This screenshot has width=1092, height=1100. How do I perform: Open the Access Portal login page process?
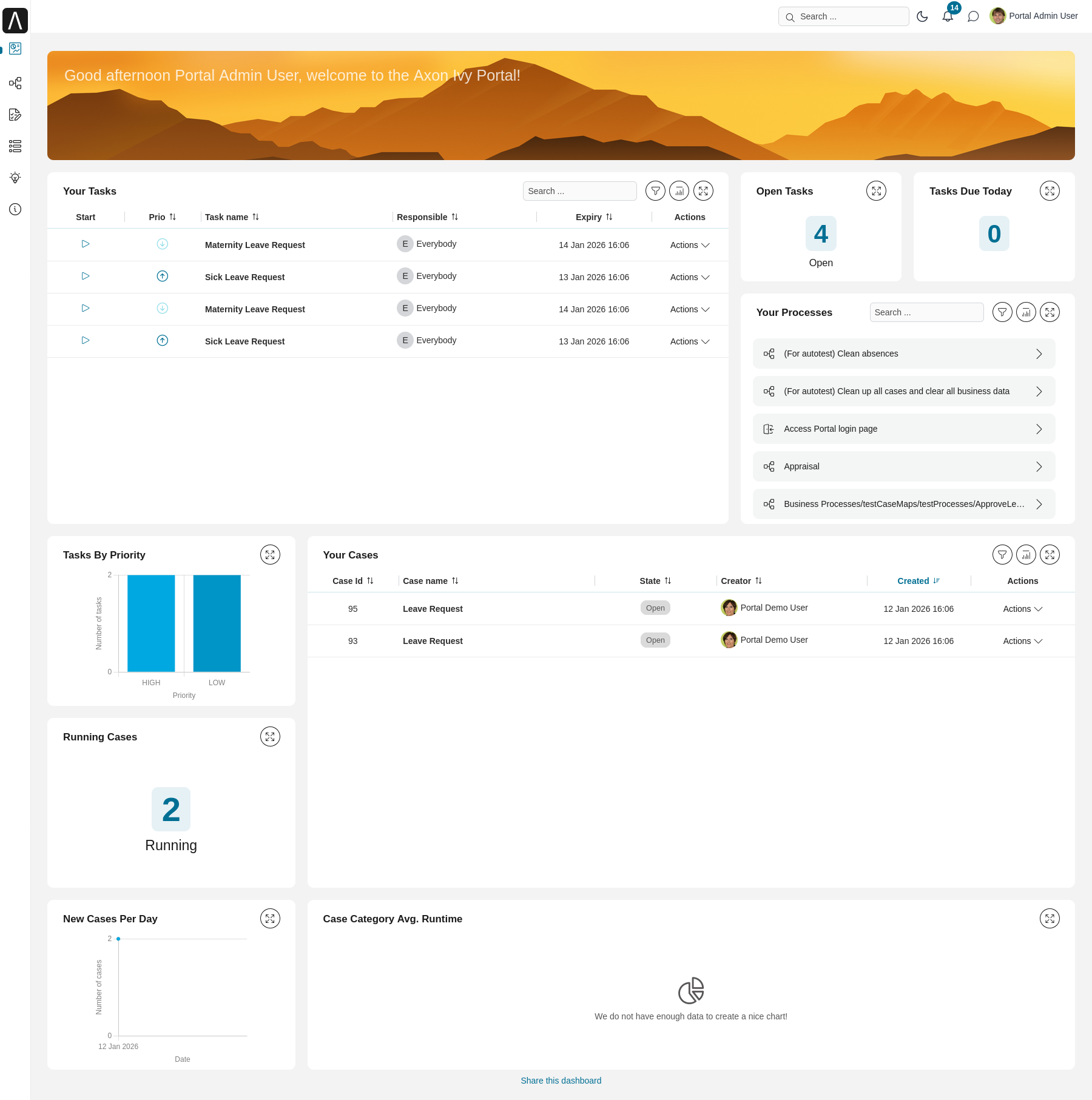[903, 429]
